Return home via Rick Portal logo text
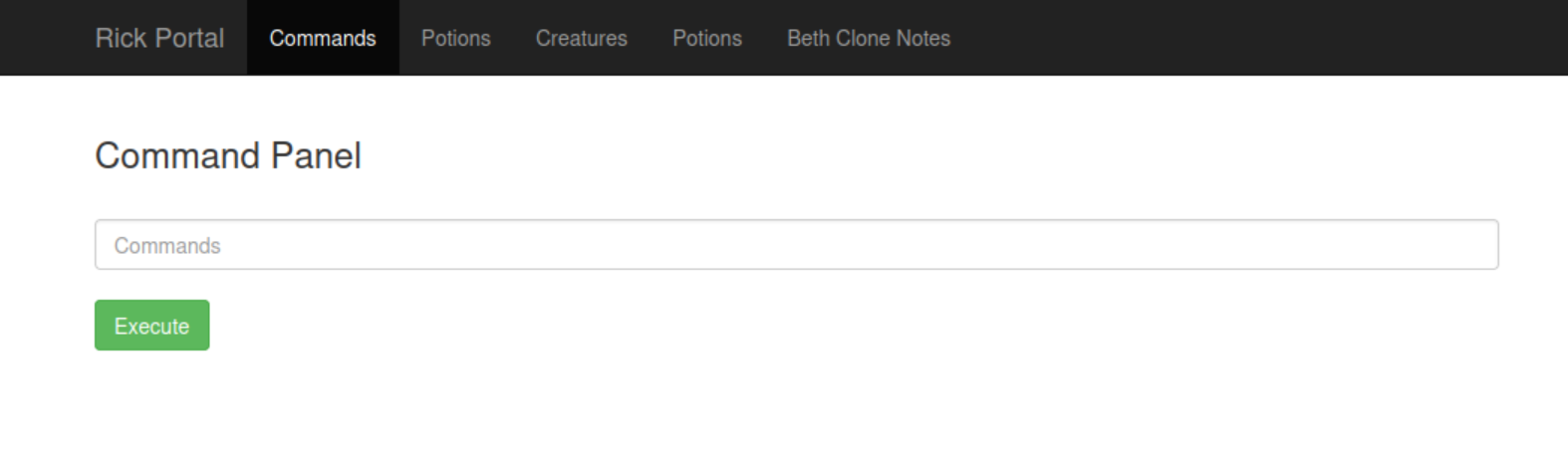This screenshot has width=1568, height=470. 159,38
